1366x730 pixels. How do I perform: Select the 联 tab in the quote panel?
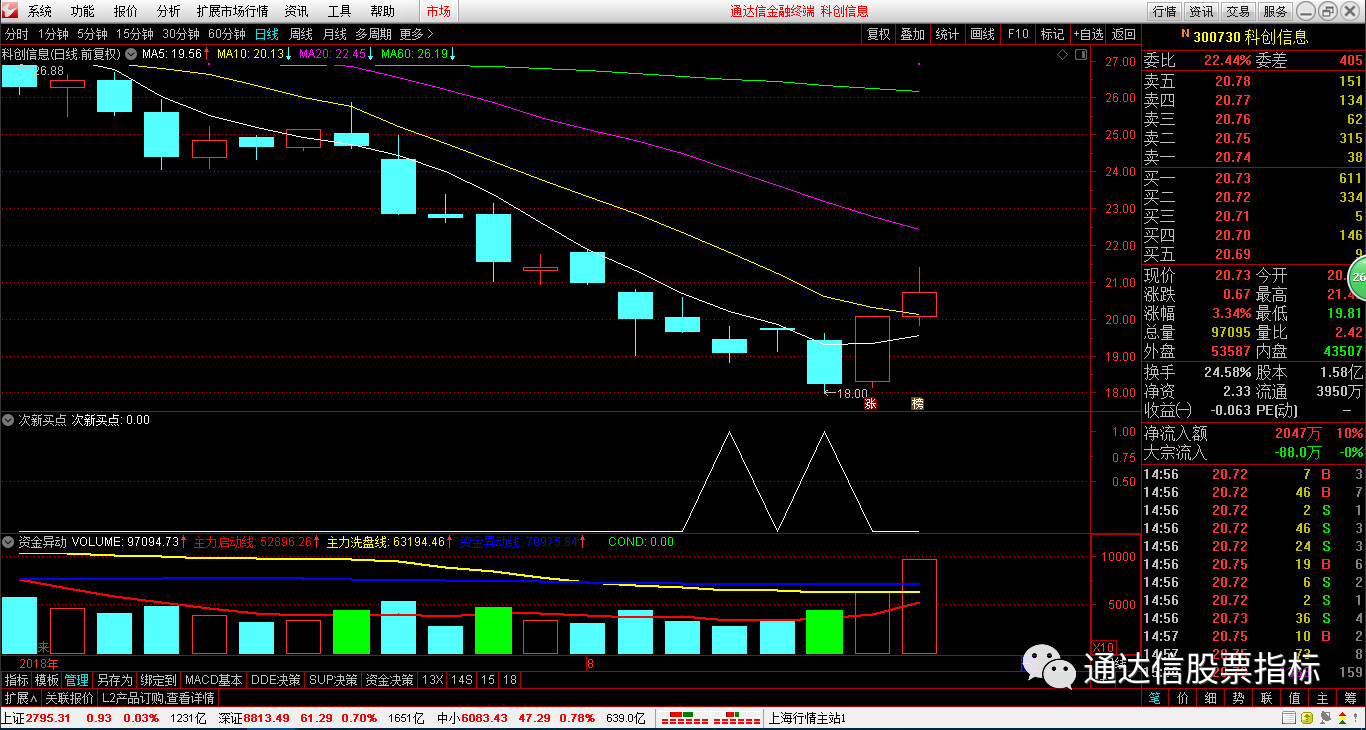1266,698
